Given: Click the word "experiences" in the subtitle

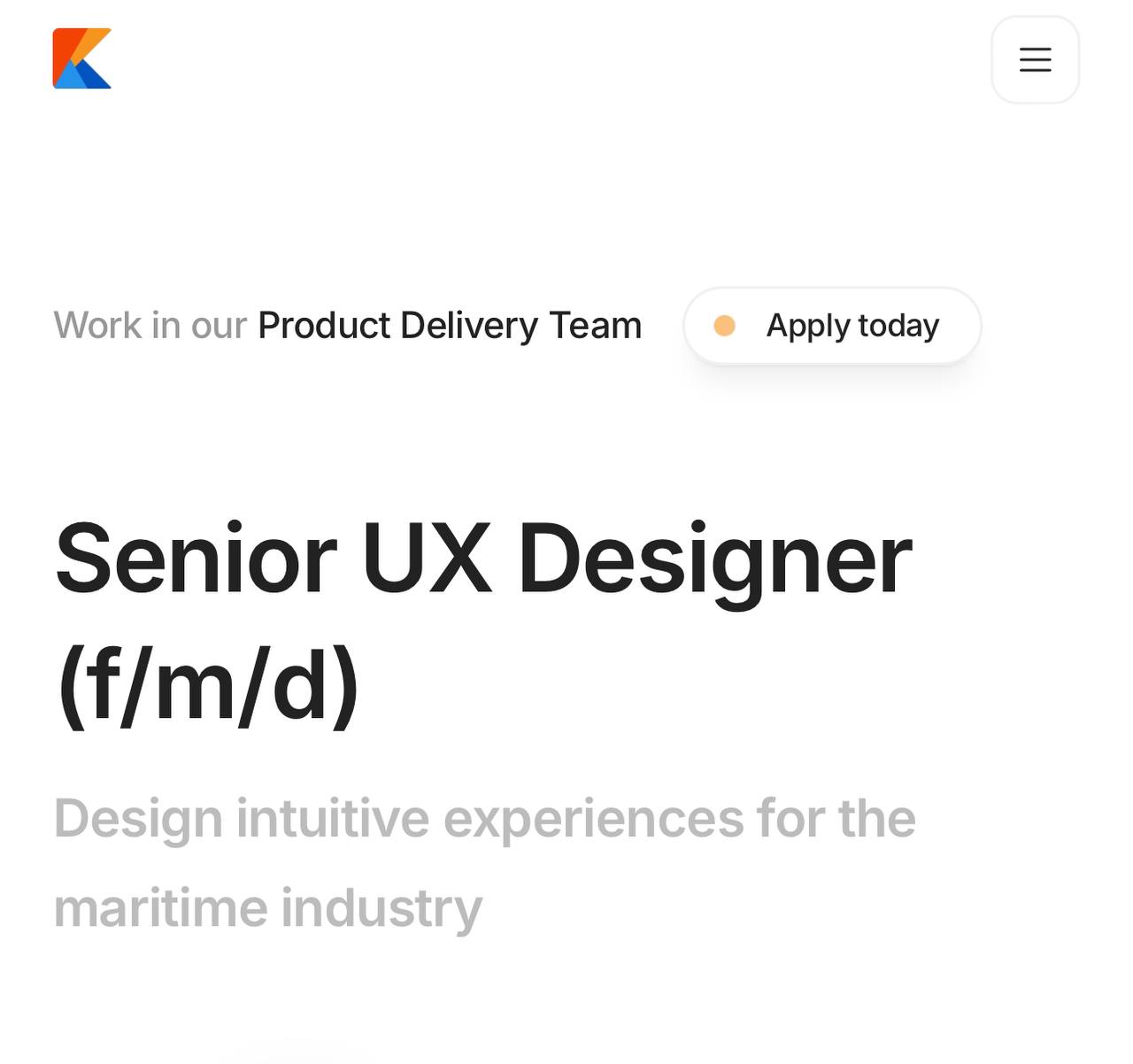Looking at the screenshot, I should (593, 821).
